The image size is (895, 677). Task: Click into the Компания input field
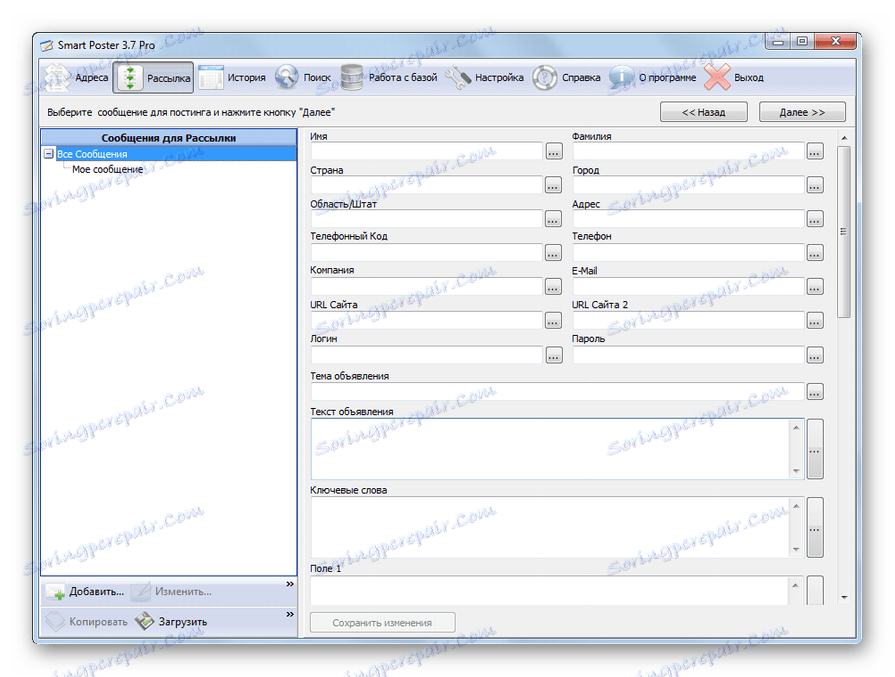pos(426,287)
